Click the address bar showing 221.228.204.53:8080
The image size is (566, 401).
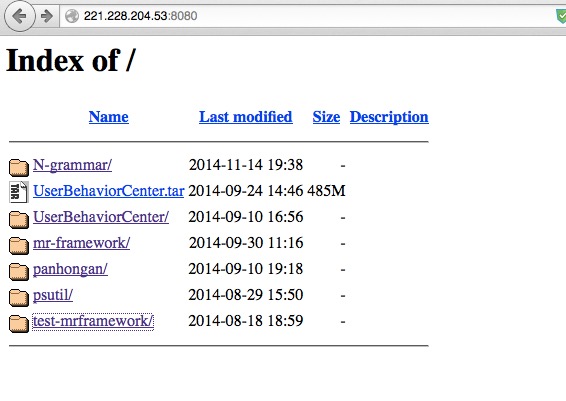(x=307, y=16)
